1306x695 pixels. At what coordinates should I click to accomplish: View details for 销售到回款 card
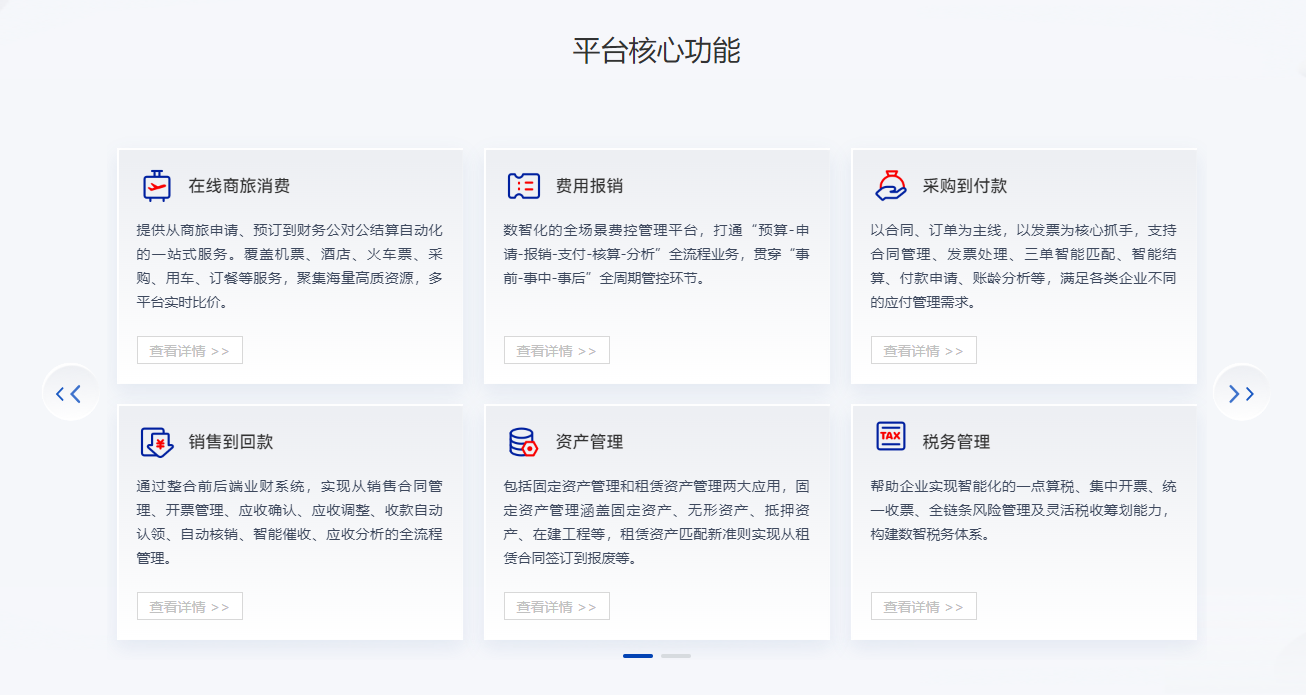tap(190, 607)
